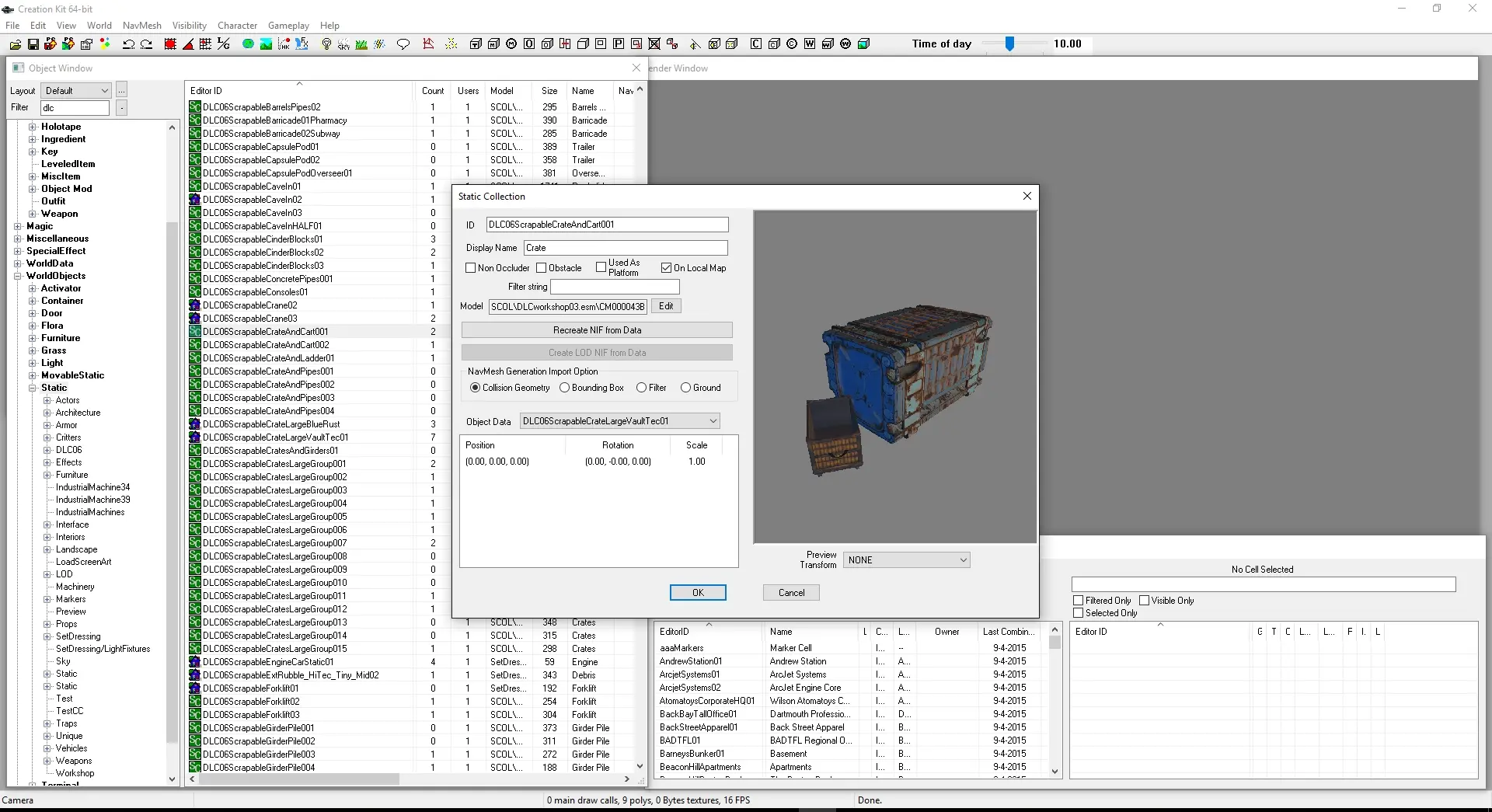Screen dimensions: 1492x812
Task: Click Recreate NIF from Data button
Action: coord(597,330)
